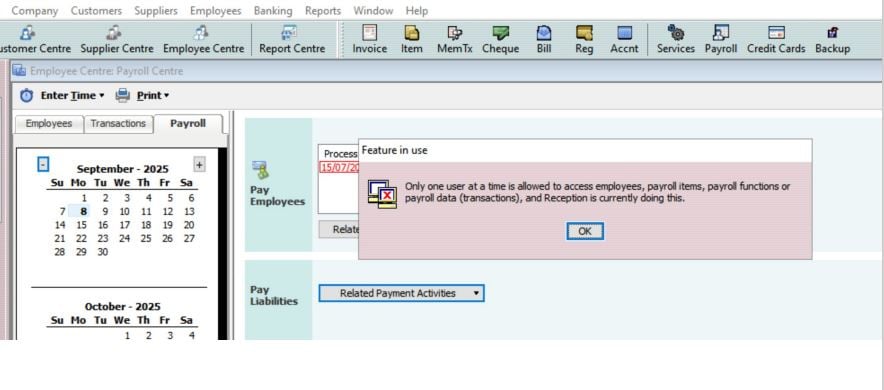Expand calendar using plus button

[200, 164]
